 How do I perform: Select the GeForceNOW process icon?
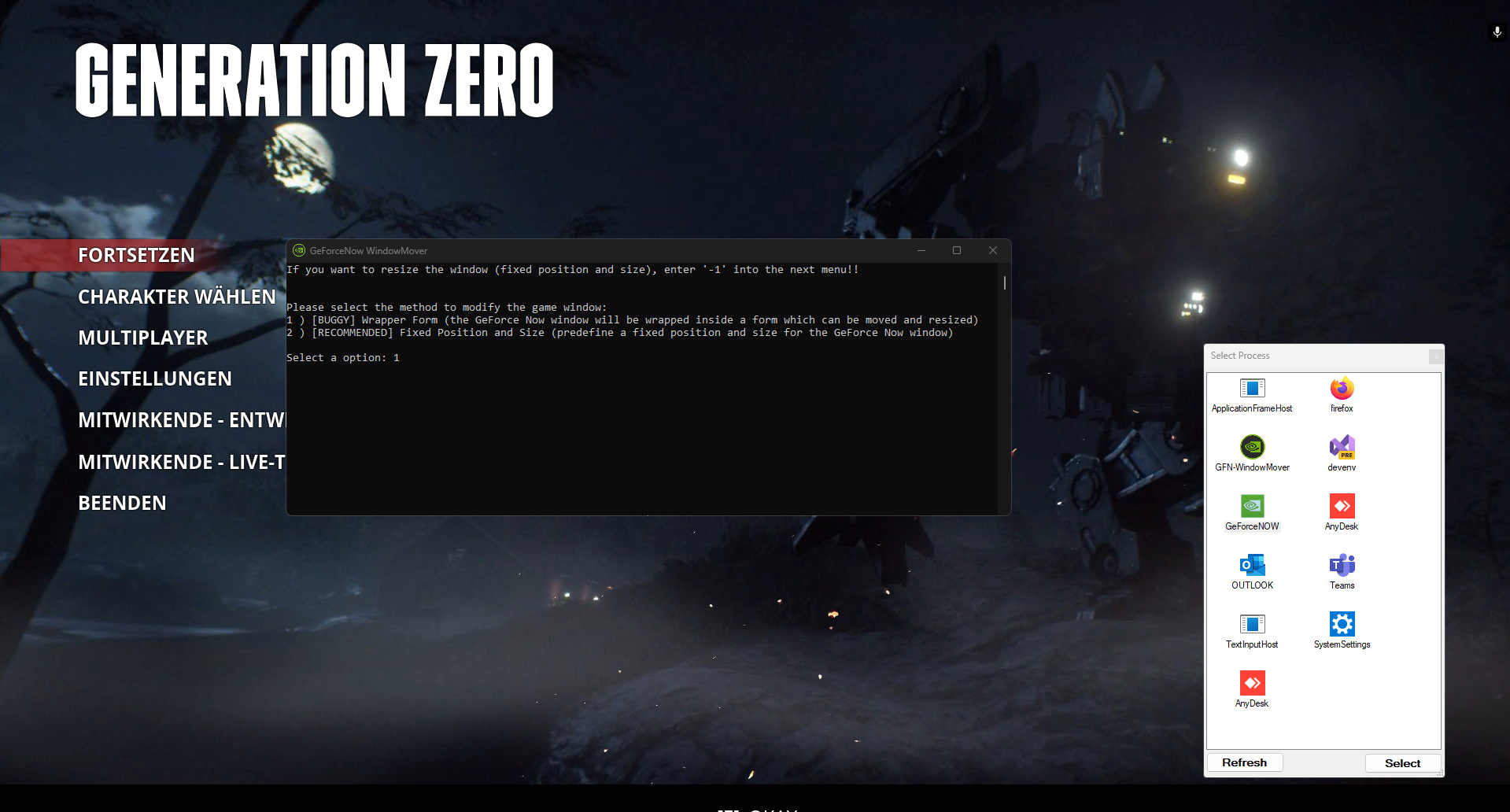[1252, 506]
